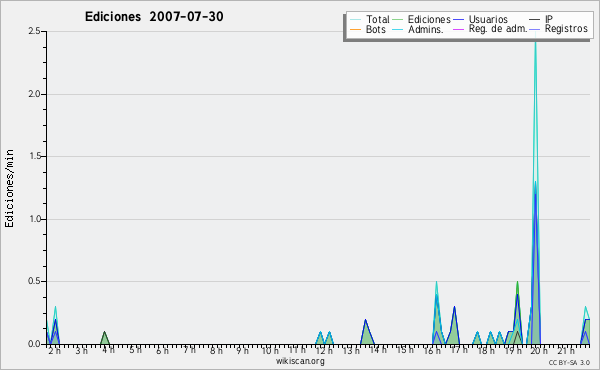Click the green peak near 19 h
Screen dimensions: 600x370
517,314
